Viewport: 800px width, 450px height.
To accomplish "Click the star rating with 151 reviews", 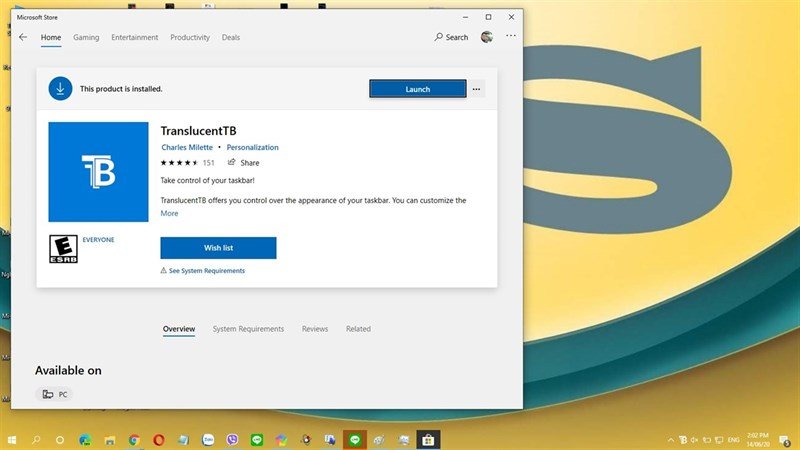I will point(187,163).
